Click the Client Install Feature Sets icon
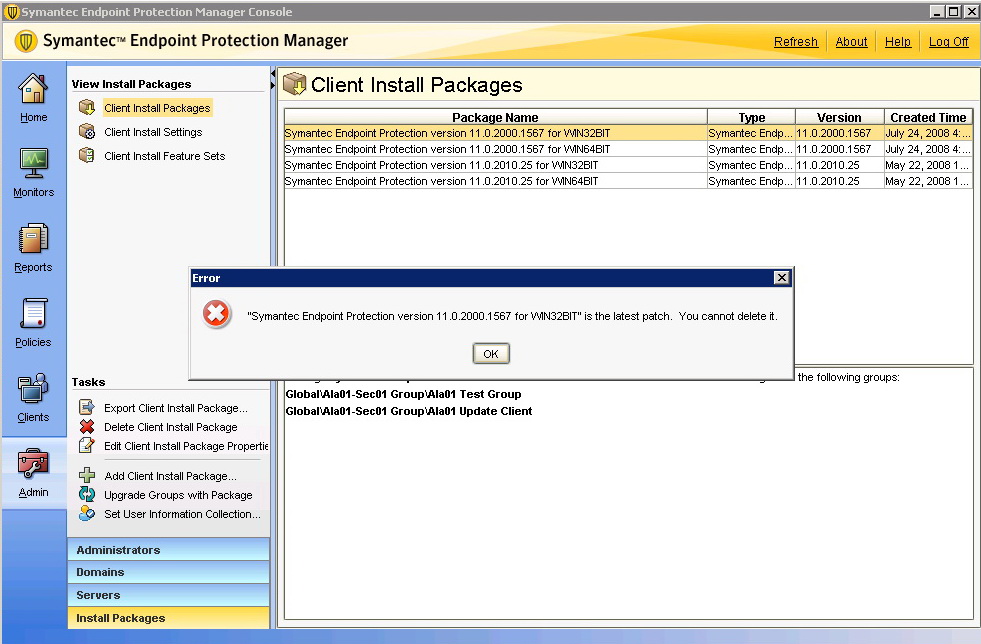 coord(87,155)
